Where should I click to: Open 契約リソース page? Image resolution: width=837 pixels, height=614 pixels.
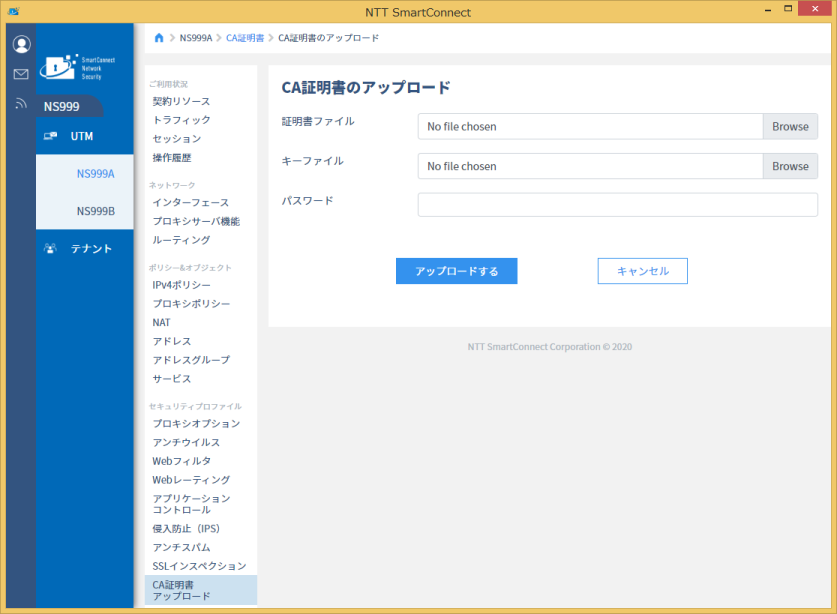(x=181, y=101)
